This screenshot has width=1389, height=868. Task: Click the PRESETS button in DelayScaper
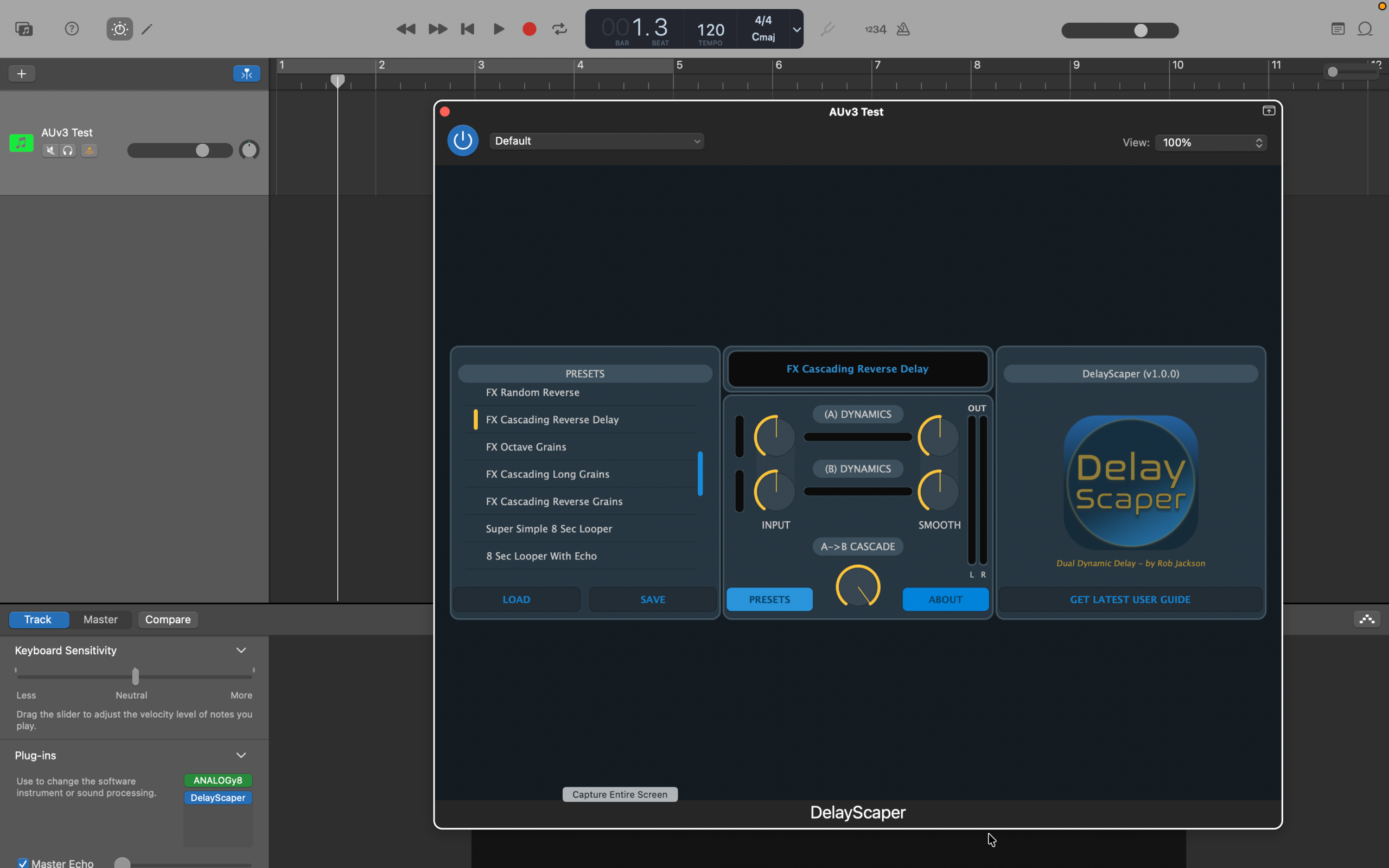[x=769, y=599]
